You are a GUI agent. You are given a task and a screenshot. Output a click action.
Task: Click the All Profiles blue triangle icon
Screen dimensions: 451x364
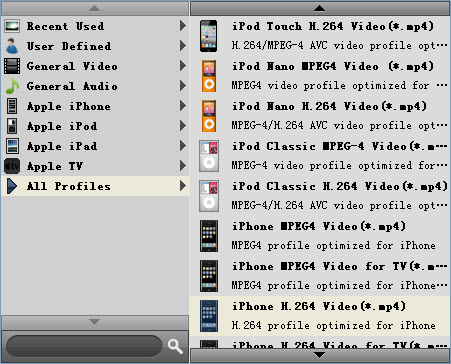point(12,186)
